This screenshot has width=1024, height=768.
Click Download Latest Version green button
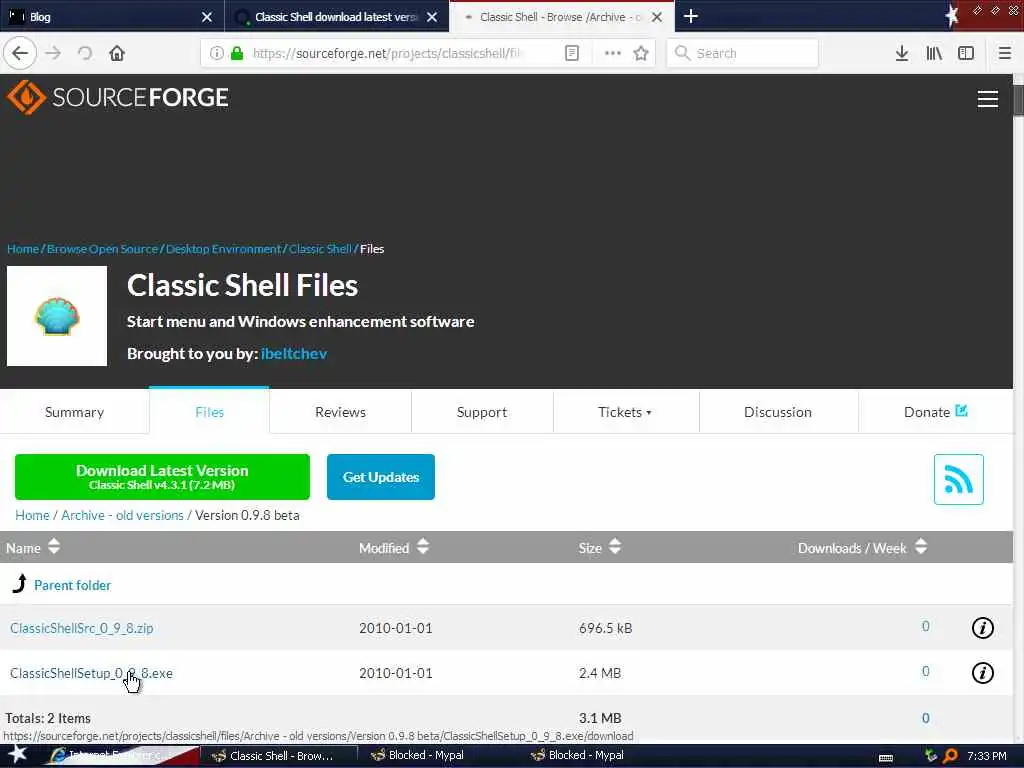click(x=162, y=477)
